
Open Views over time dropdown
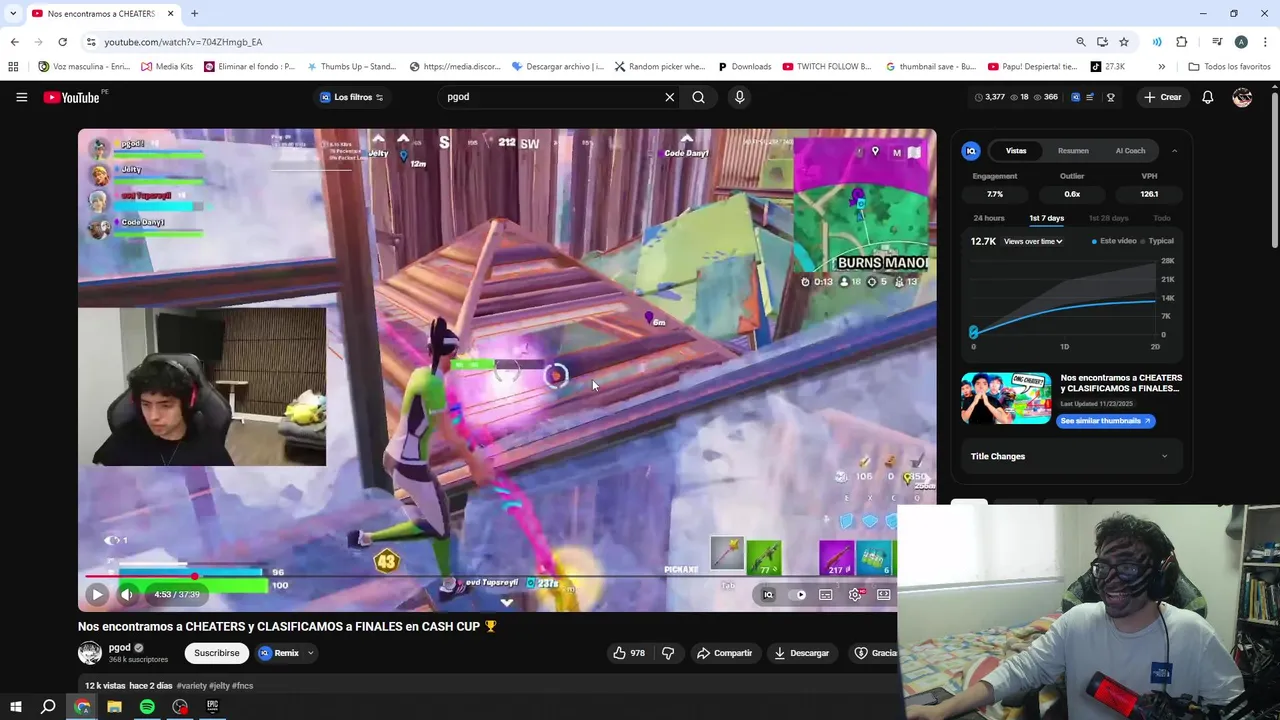click(x=1033, y=241)
